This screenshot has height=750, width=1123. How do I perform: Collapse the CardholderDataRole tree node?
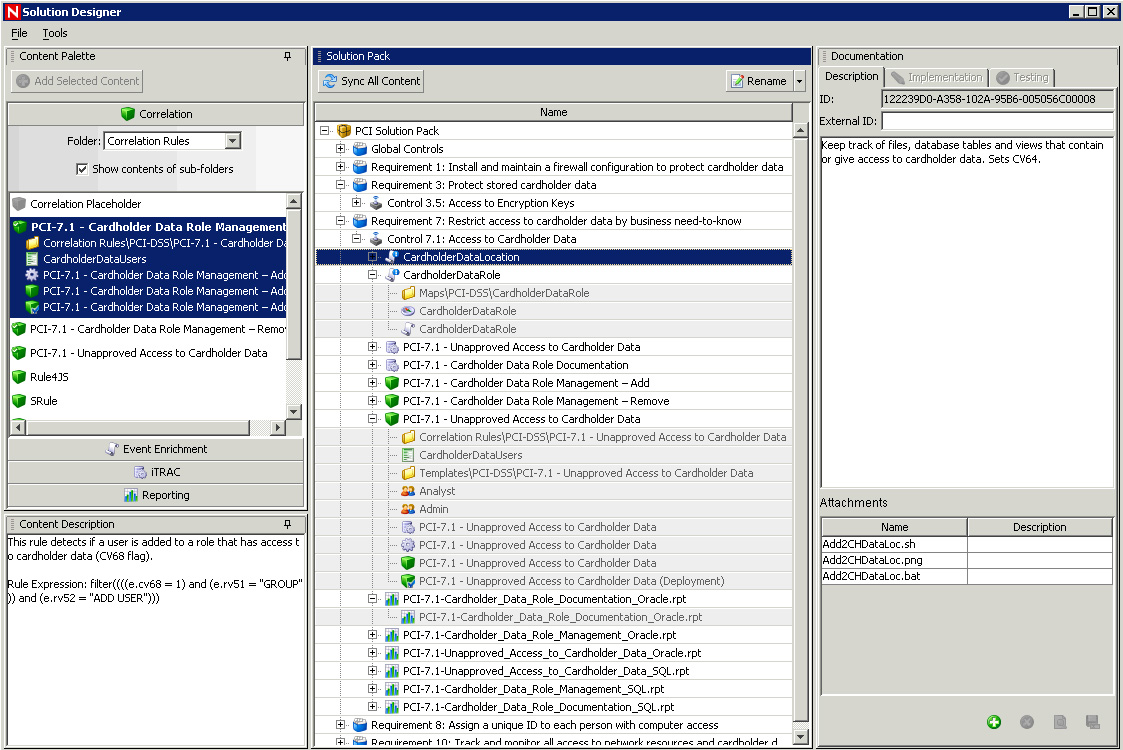(373, 275)
